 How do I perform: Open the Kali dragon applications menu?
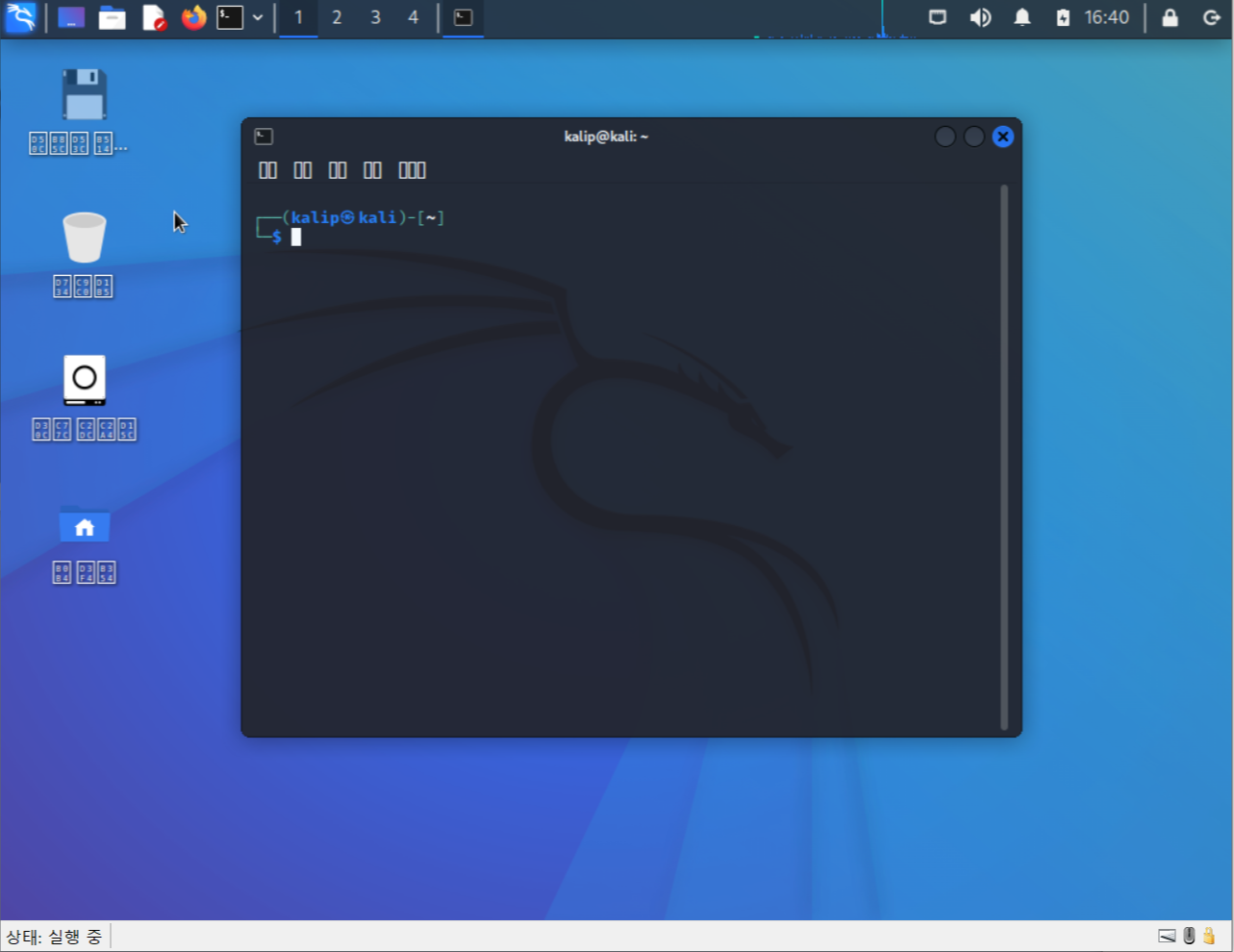click(20, 17)
